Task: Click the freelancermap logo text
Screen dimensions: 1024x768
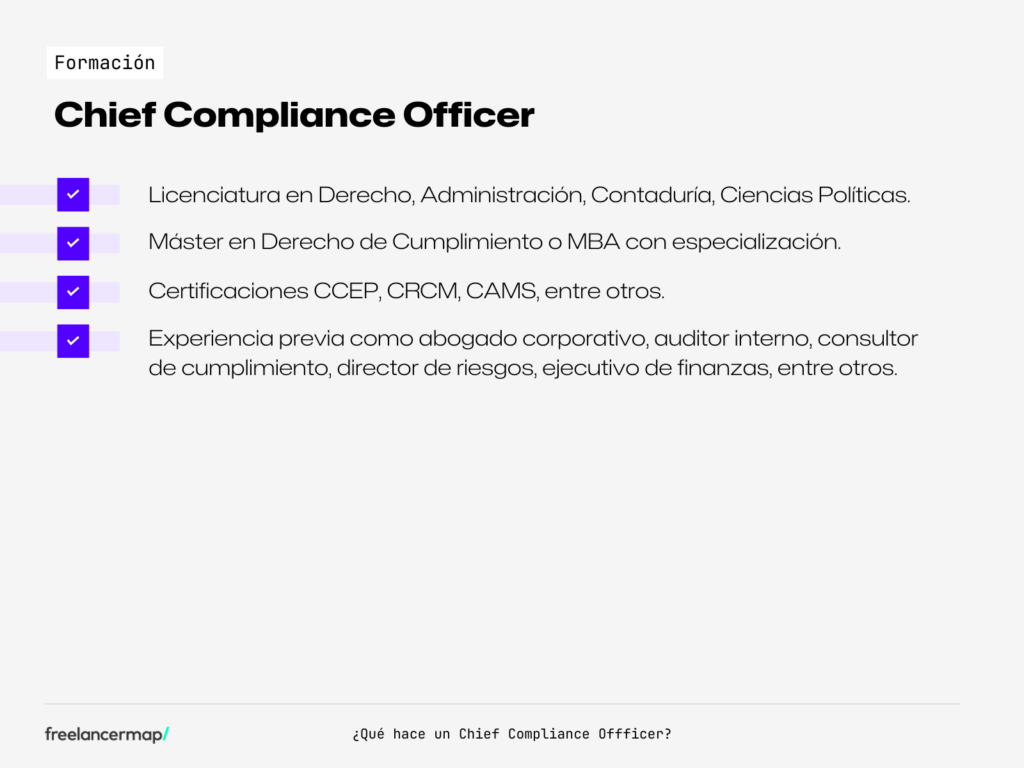Action: tap(103, 734)
